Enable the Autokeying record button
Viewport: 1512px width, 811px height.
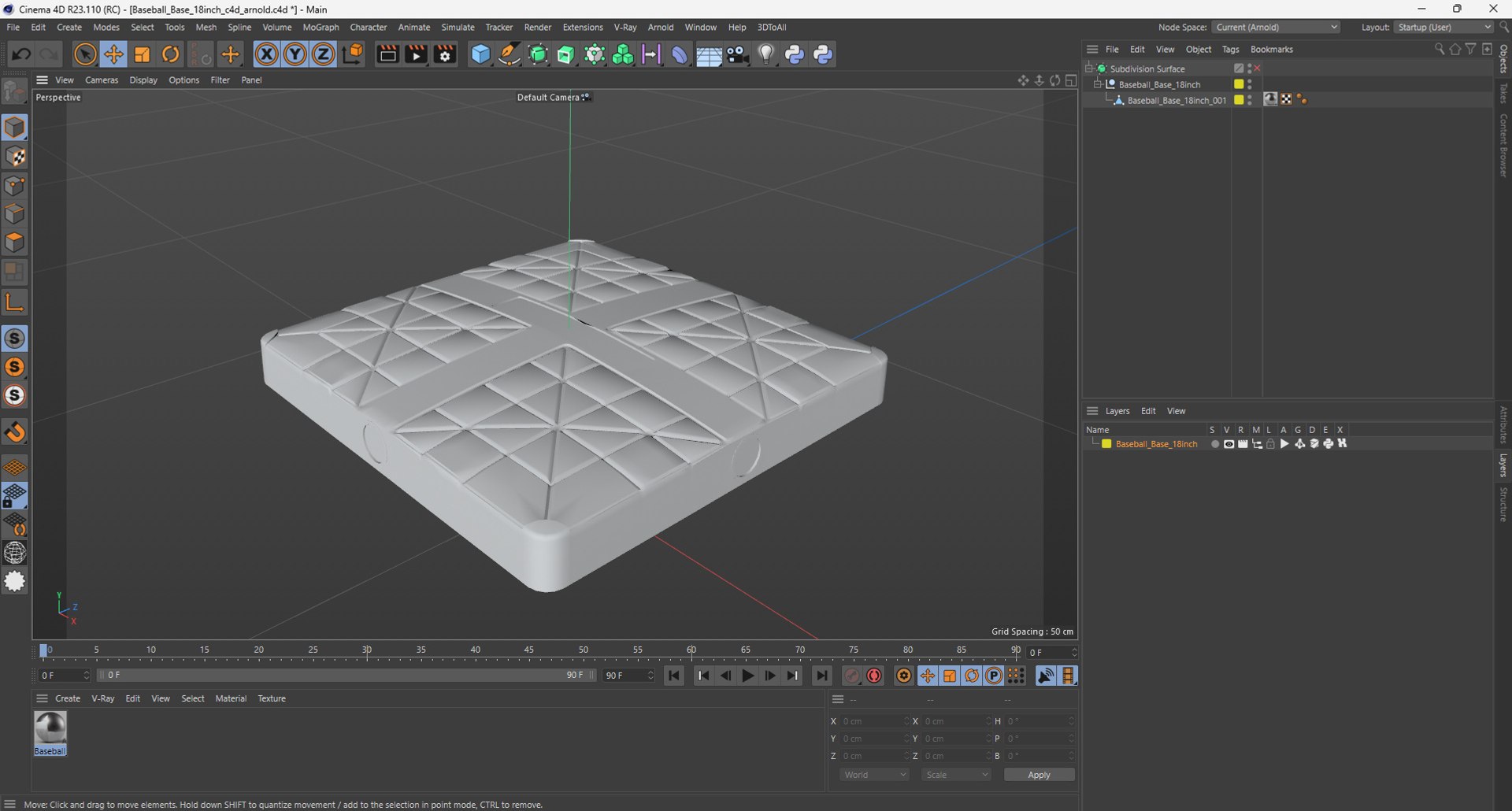(874, 676)
